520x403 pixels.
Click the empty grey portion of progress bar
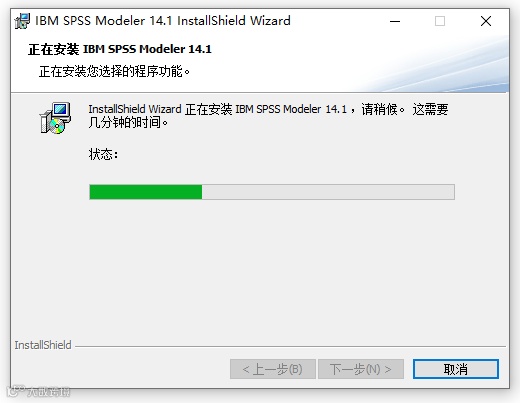328,192
